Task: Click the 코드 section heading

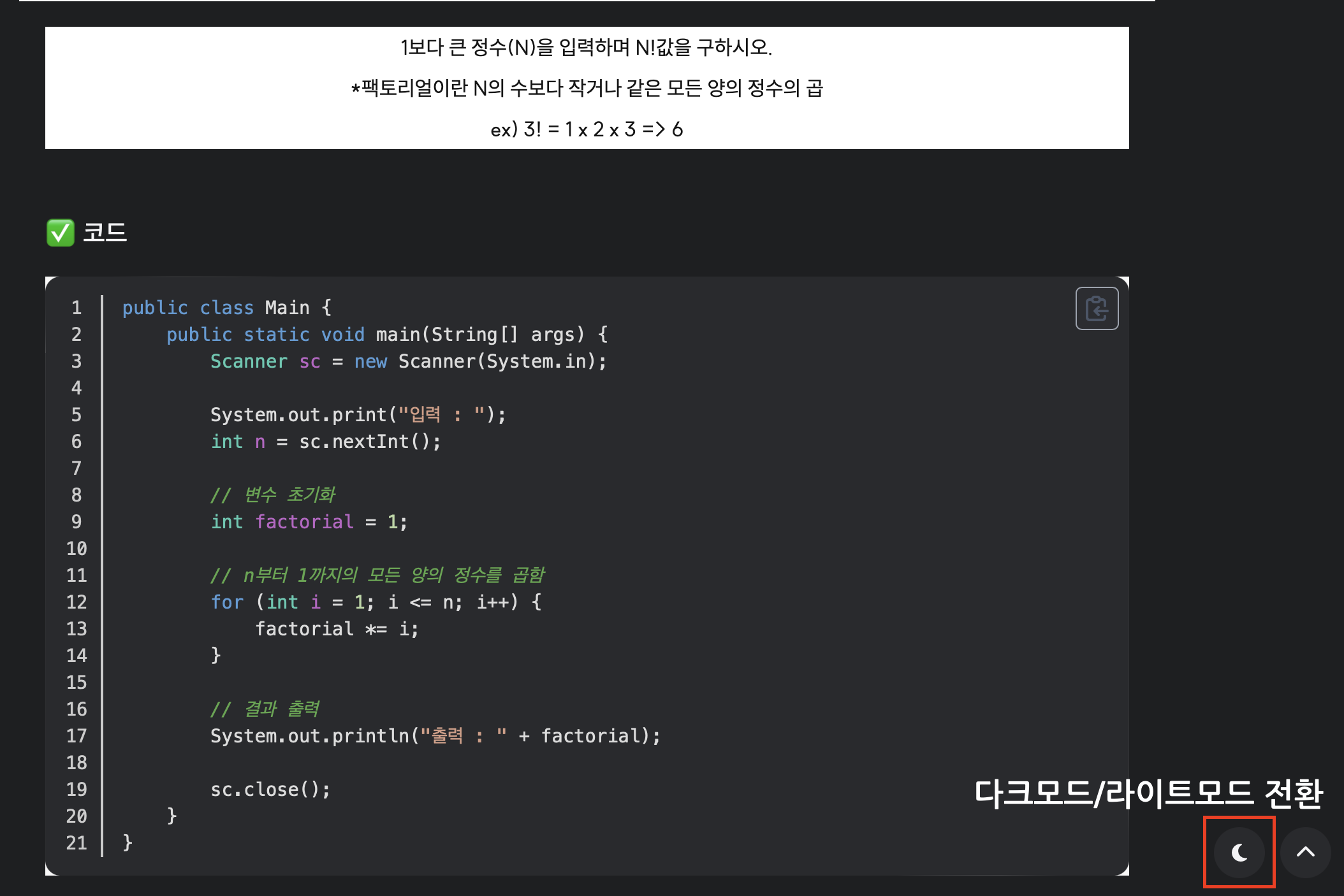Action: 105,233
